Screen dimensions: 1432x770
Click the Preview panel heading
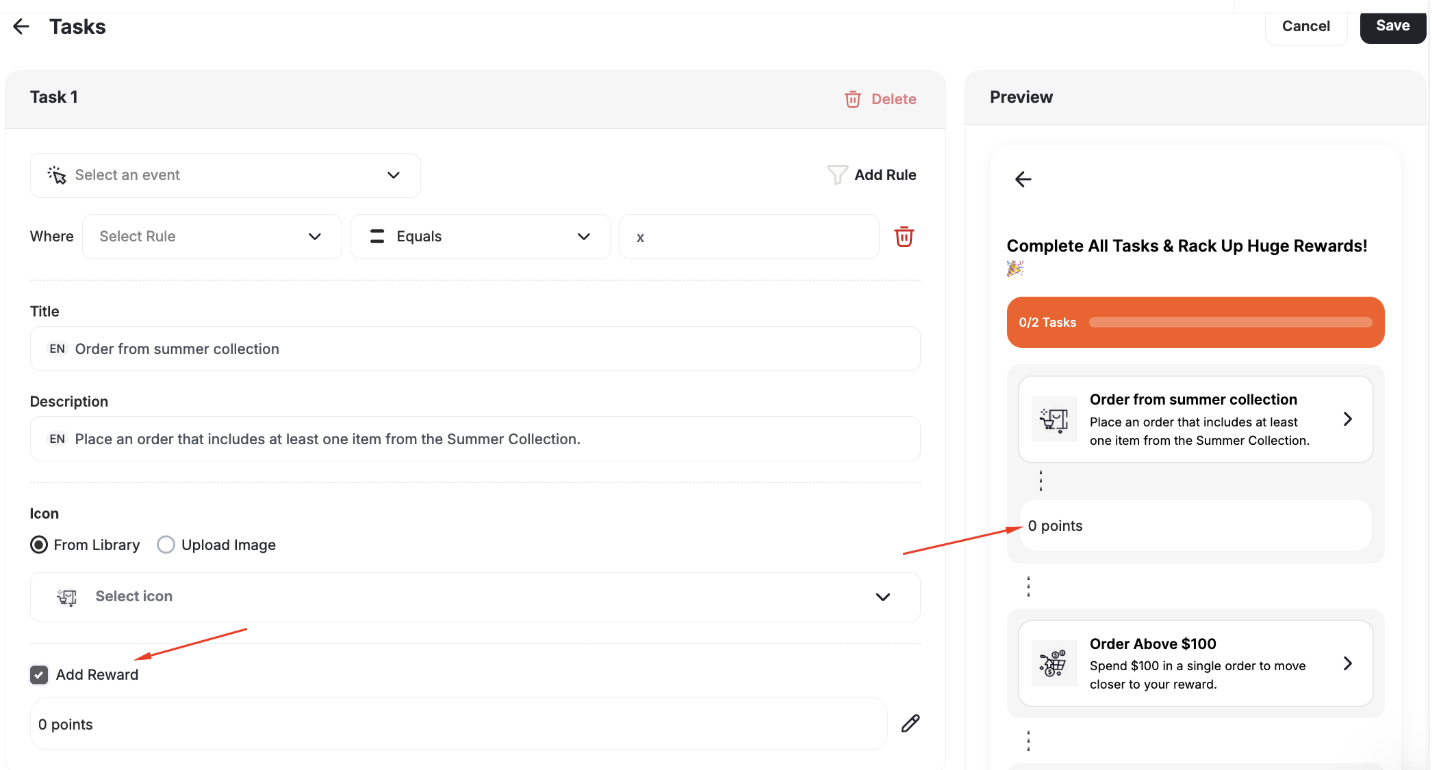tap(1021, 97)
